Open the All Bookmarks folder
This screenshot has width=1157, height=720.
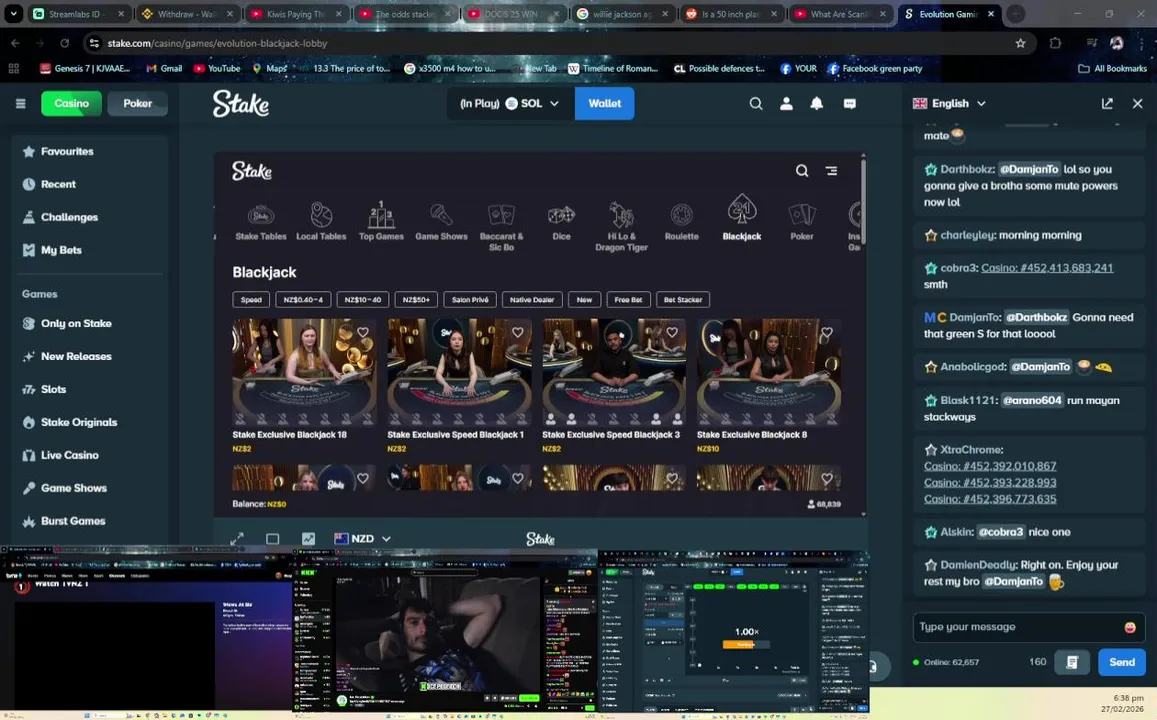coord(1113,69)
